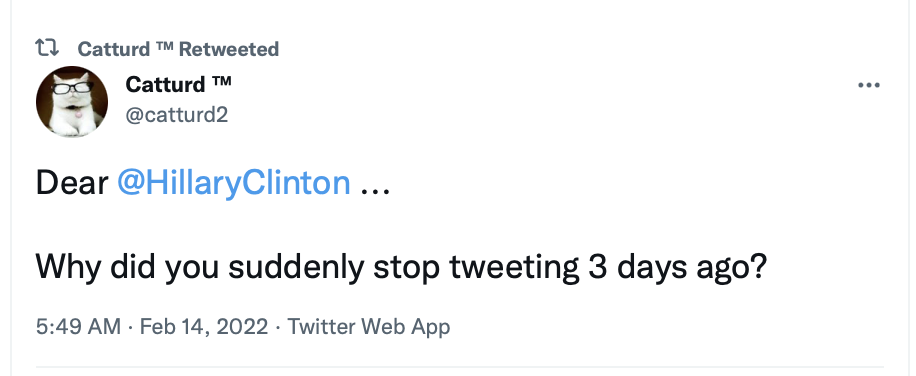Click the 5:49 AM timestamp
Viewport: 916px width, 376px height.
pyautogui.click(x=78, y=326)
